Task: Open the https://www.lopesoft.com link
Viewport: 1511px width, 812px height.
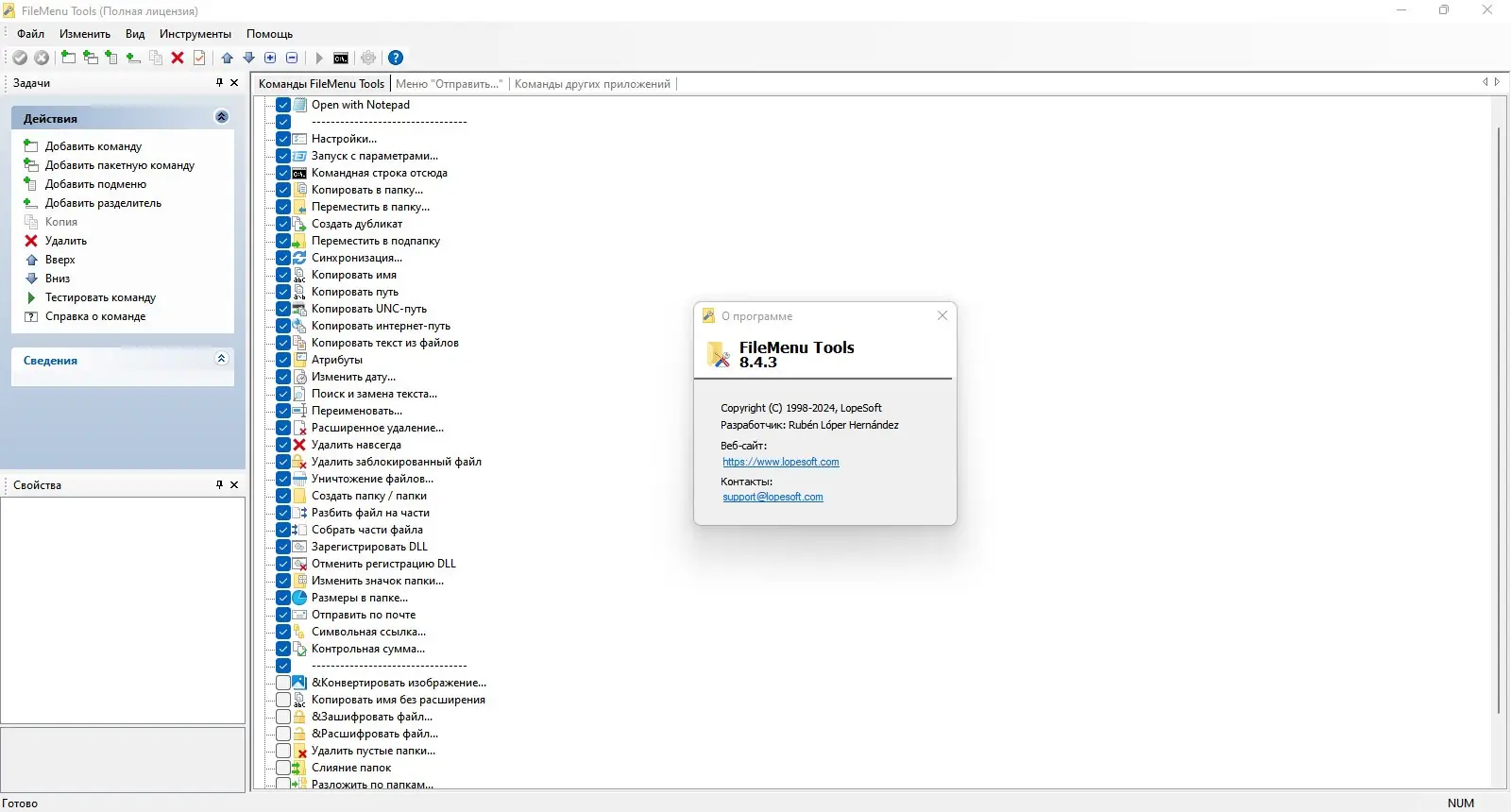Action: click(x=781, y=462)
